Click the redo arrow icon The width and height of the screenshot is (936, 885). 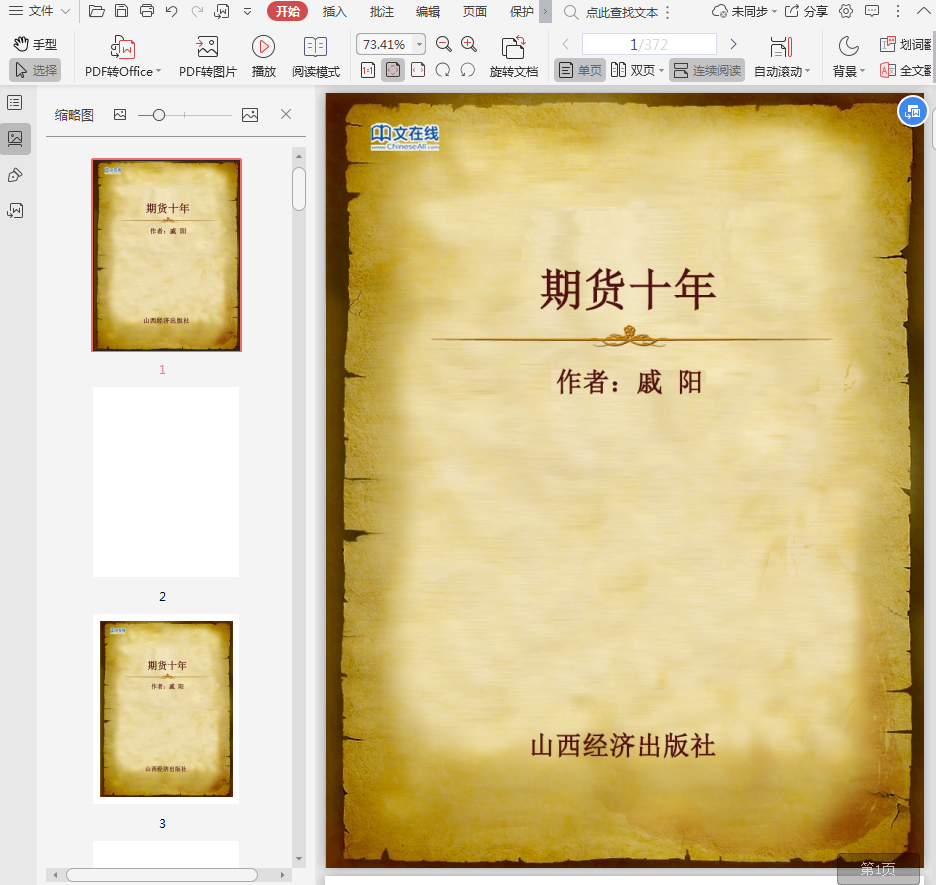coord(197,11)
